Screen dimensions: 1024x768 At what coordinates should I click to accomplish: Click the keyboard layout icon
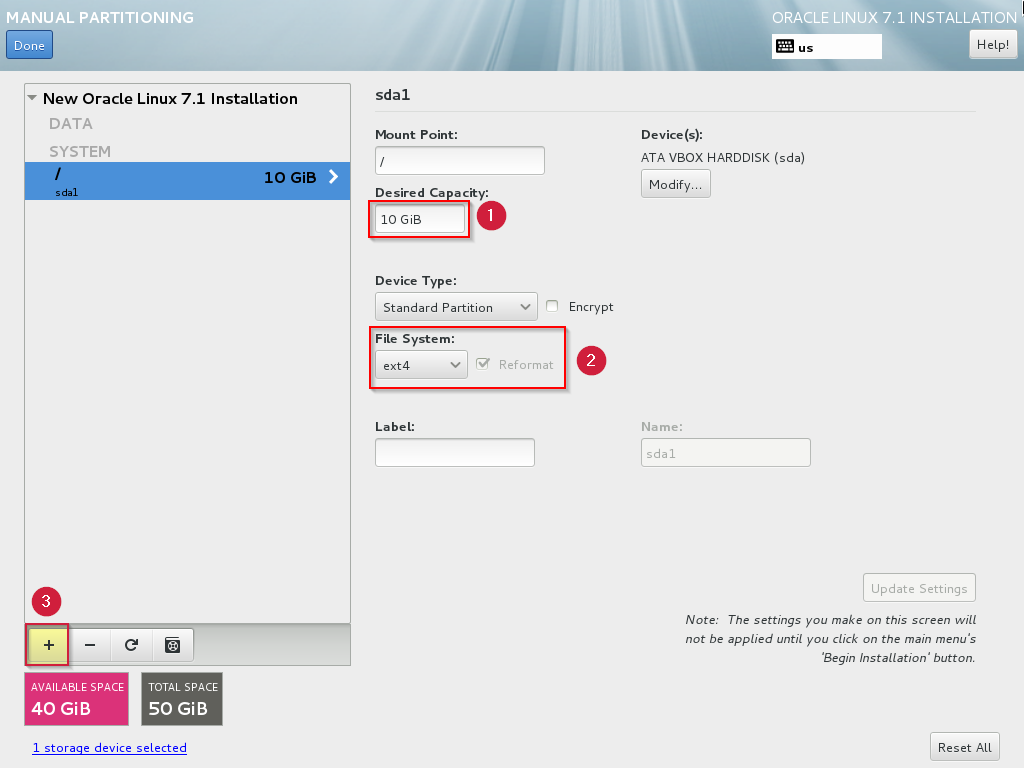[785, 46]
